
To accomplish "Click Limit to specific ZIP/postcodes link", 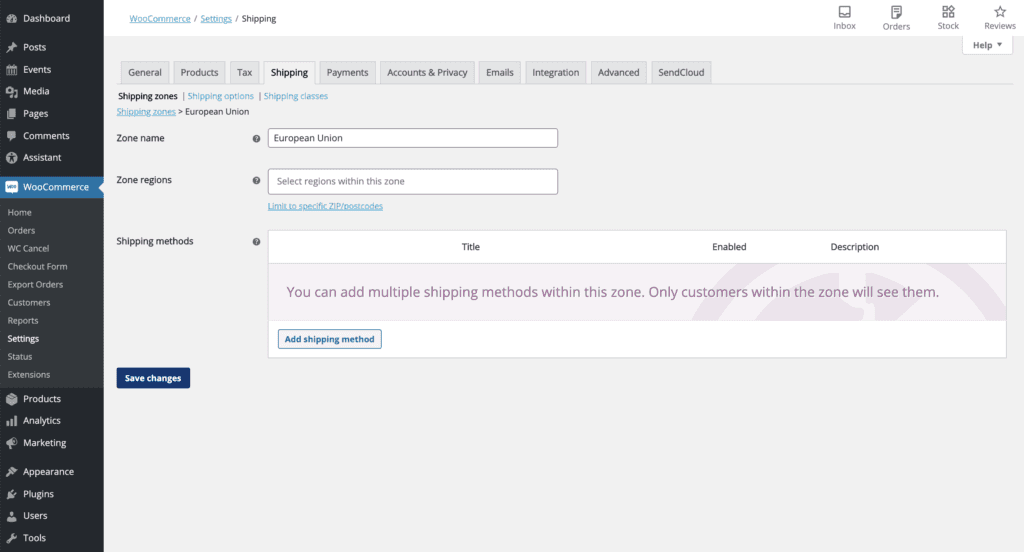I will point(325,206).
